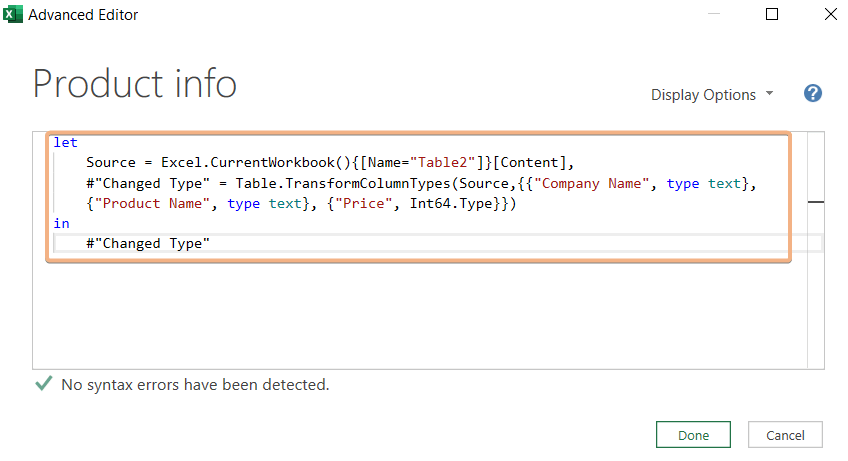Image resolution: width=848 pixels, height=461 pixels.
Task: Click the Display Options dropdown arrow
Action: (769, 94)
